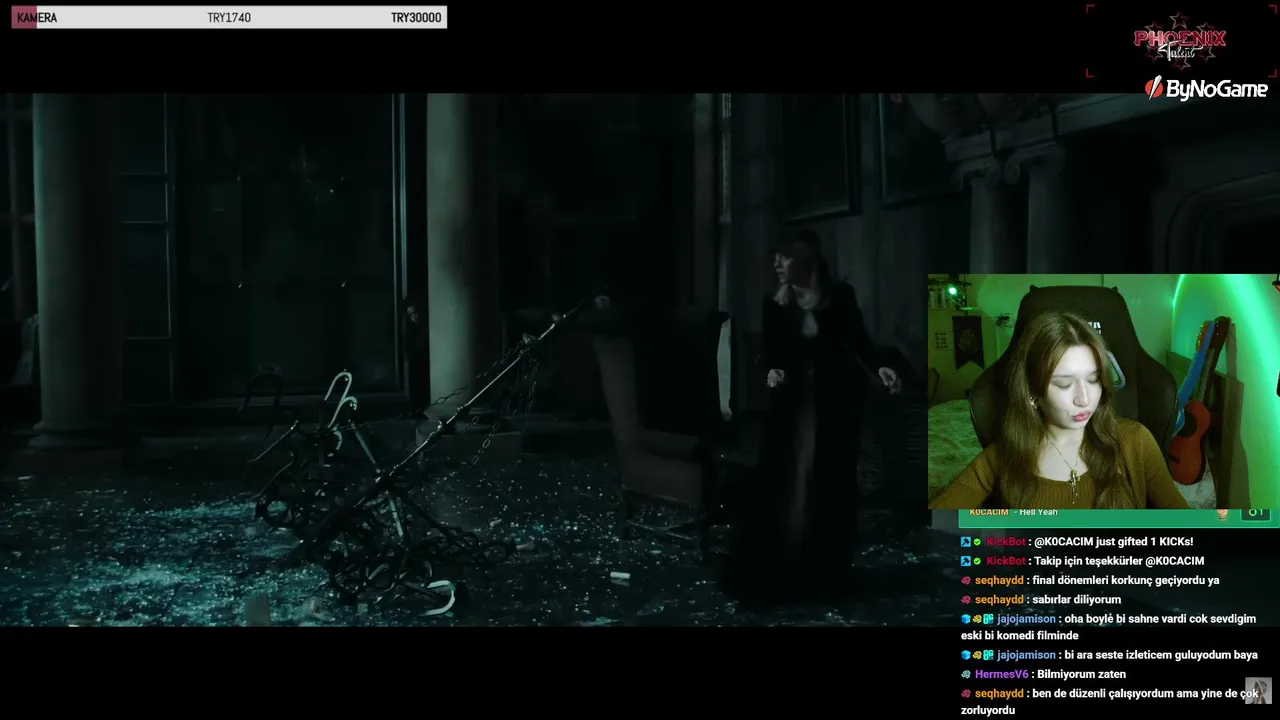Click 'final dönemleri korkunç geçiyordu ya' text

1126,580
